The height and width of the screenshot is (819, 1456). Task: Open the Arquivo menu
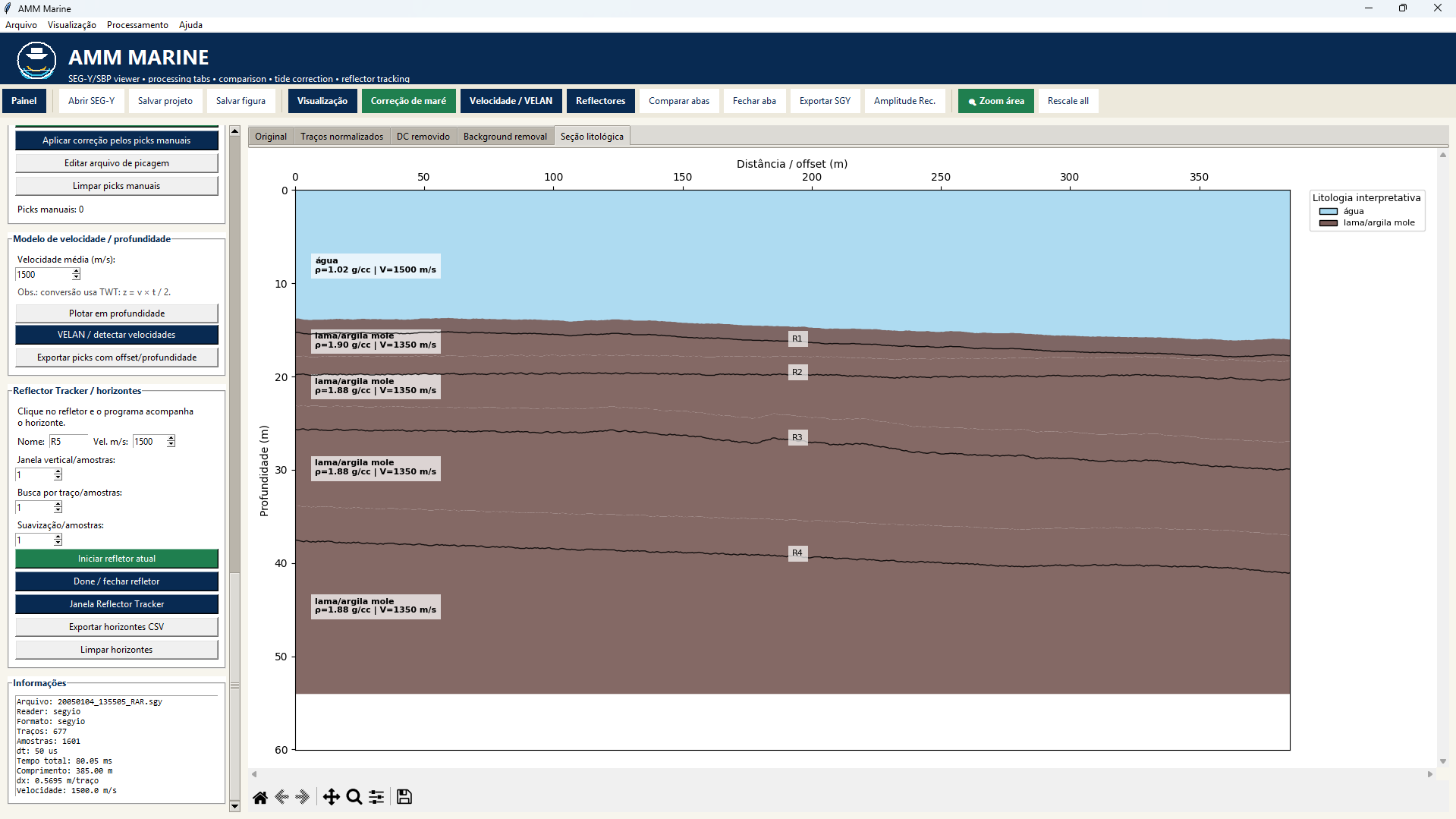pos(21,25)
